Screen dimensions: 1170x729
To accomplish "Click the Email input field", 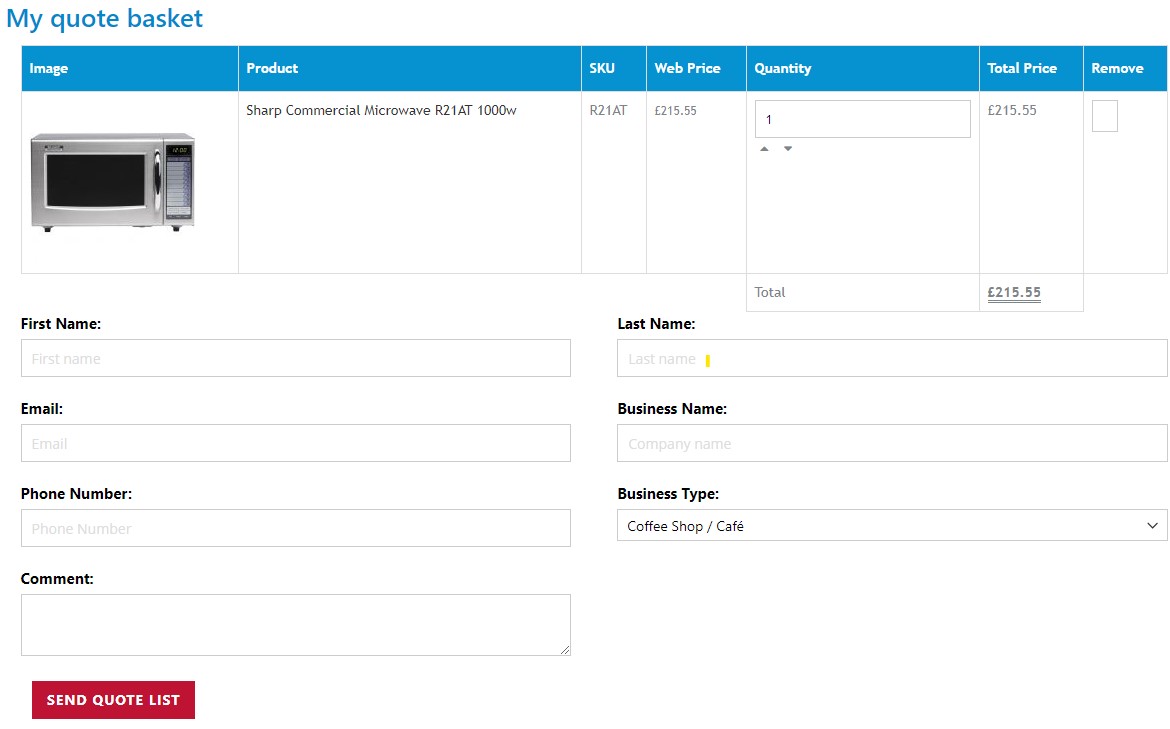I will pyautogui.click(x=296, y=442).
